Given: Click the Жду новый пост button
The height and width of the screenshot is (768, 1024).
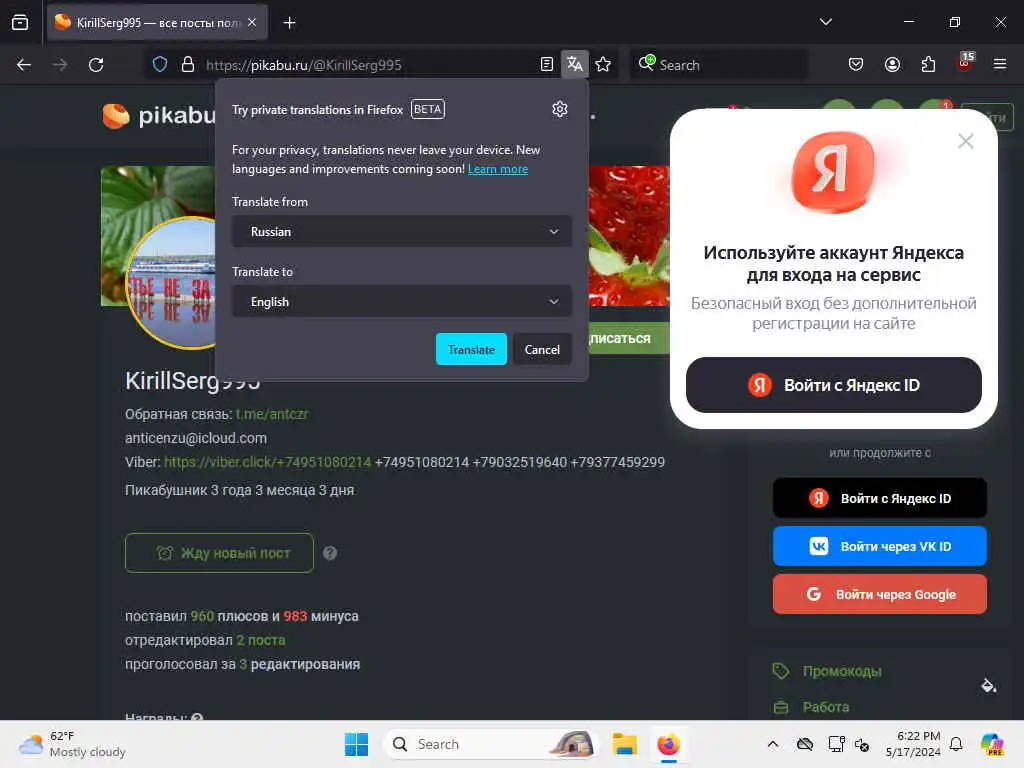Looking at the screenshot, I should [219, 553].
